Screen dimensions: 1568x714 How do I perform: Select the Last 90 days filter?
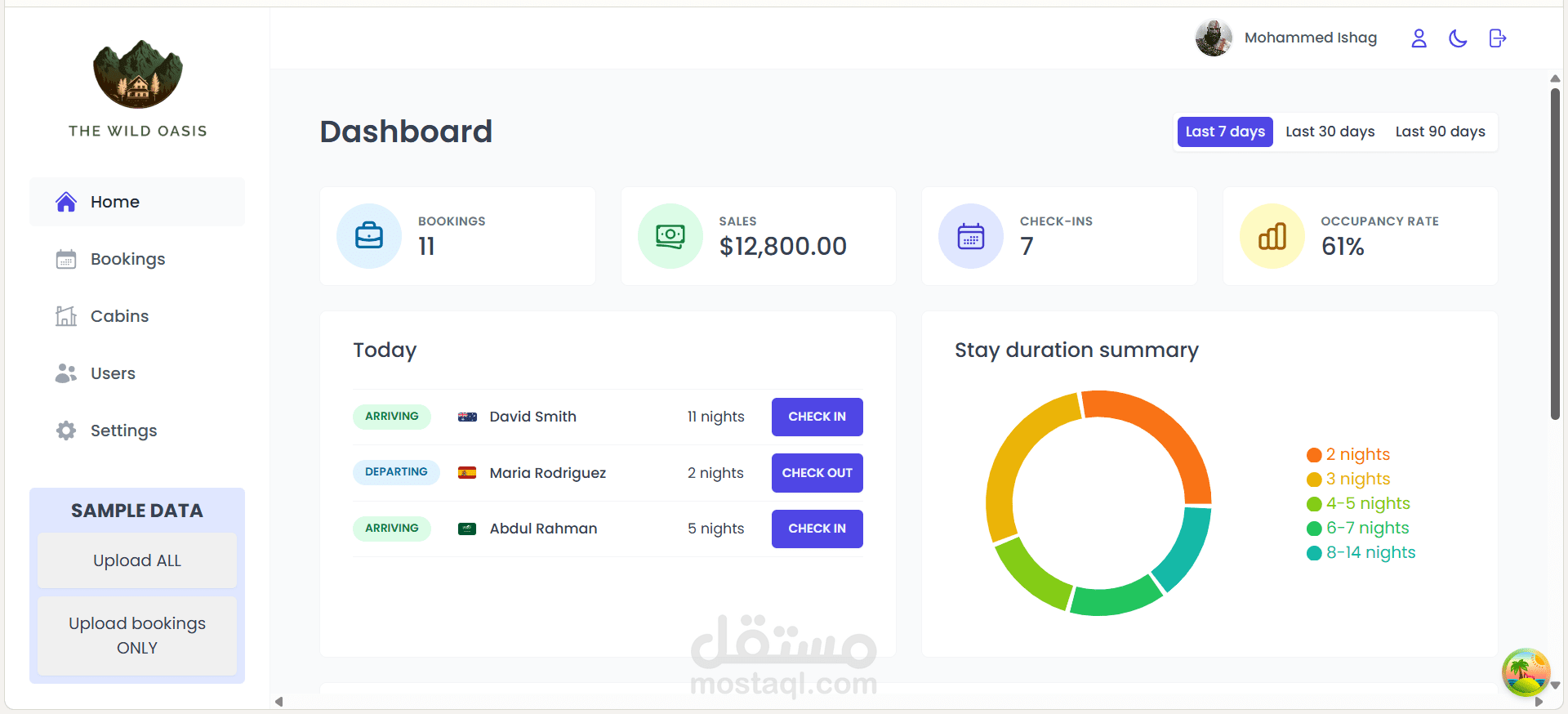coord(1440,132)
